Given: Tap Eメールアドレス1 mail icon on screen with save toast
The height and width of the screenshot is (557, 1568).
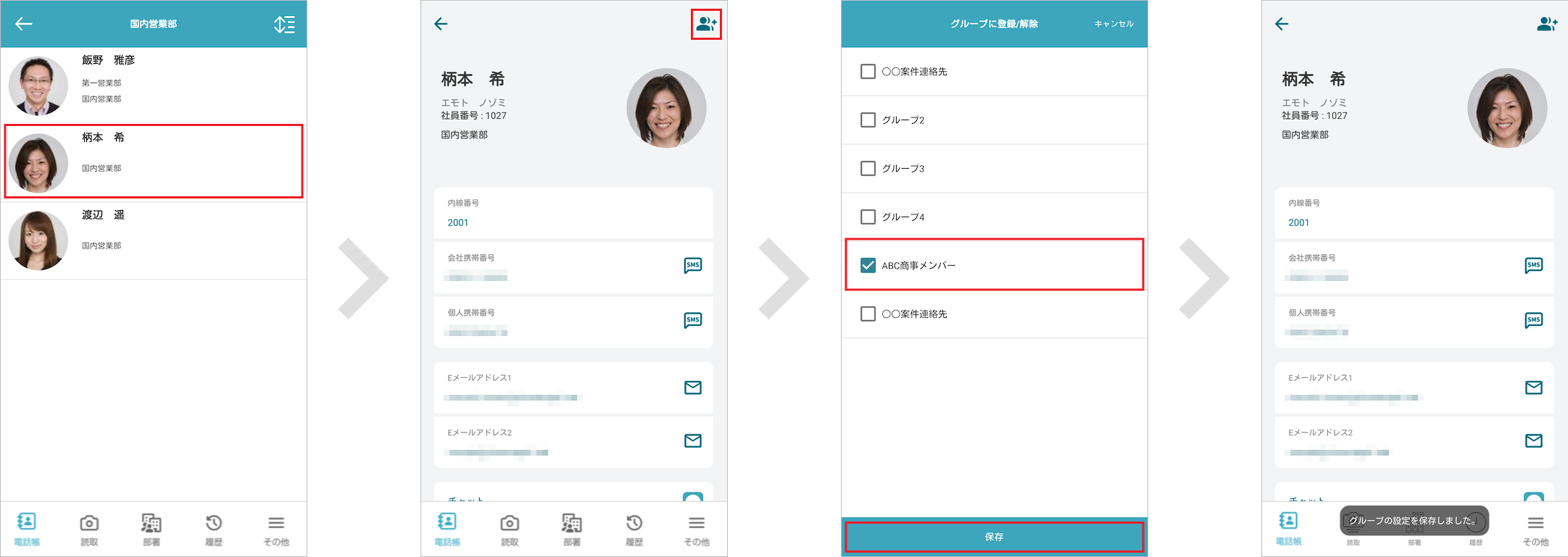Looking at the screenshot, I should [1534, 388].
